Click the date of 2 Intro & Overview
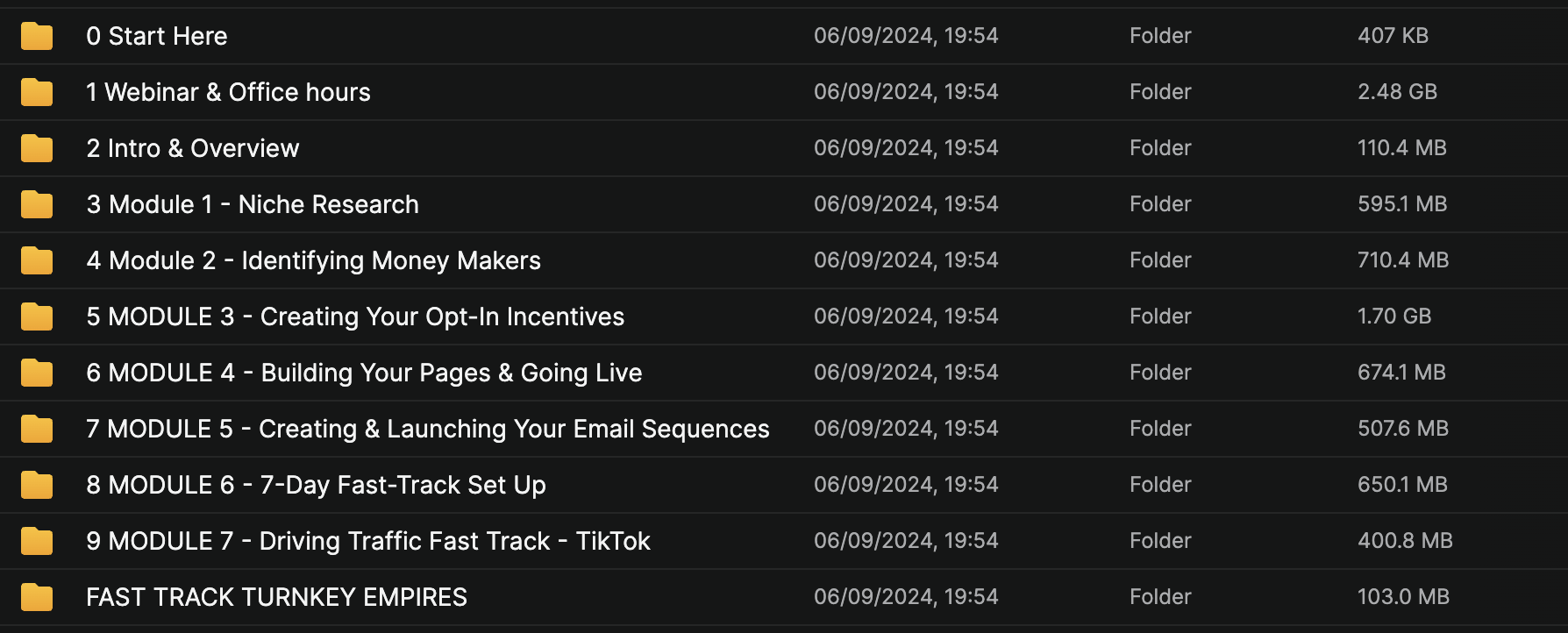The image size is (1568, 633). click(906, 148)
